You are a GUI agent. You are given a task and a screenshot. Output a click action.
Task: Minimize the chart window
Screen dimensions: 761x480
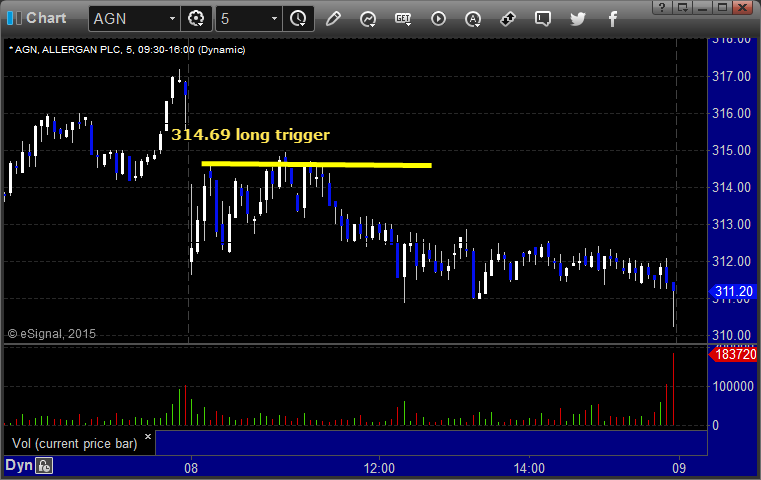coord(702,7)
